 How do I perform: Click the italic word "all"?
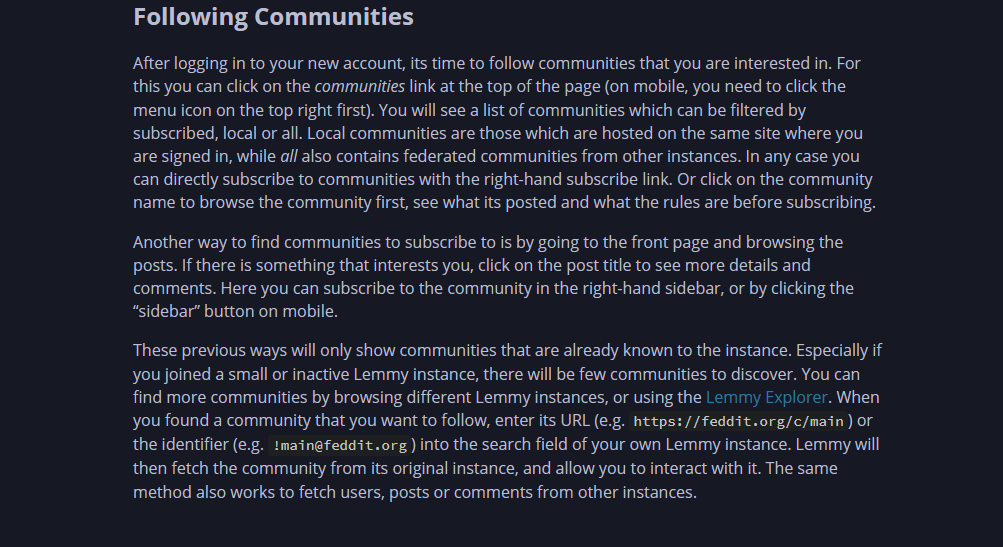tap(288, 156)
